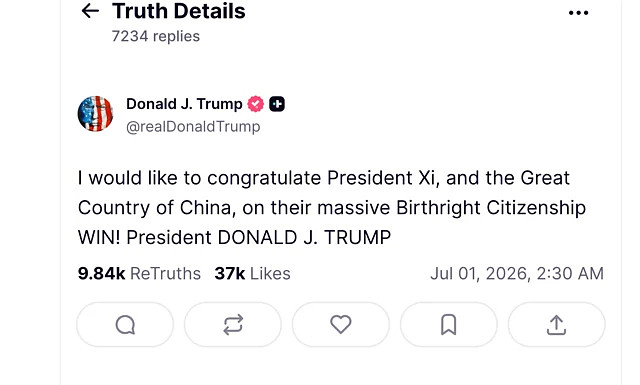Go back using the left arrow

pos(90,11)
